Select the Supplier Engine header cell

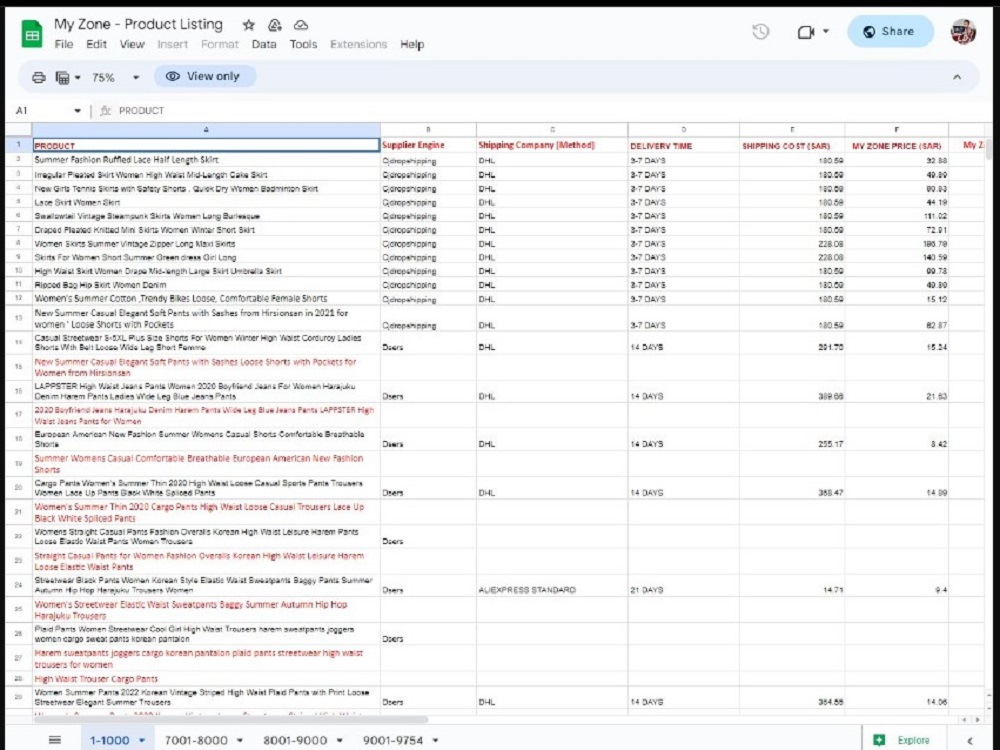[428, 145]
